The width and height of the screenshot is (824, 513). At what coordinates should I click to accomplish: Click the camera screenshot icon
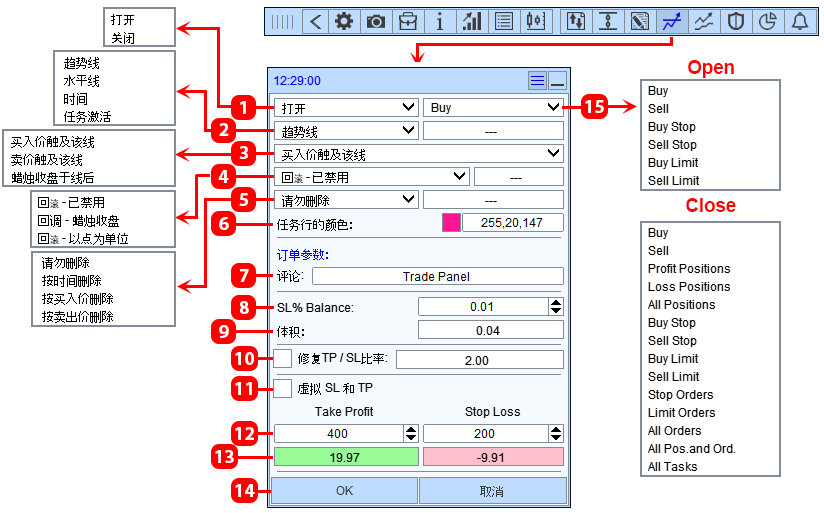click(376, 22)
